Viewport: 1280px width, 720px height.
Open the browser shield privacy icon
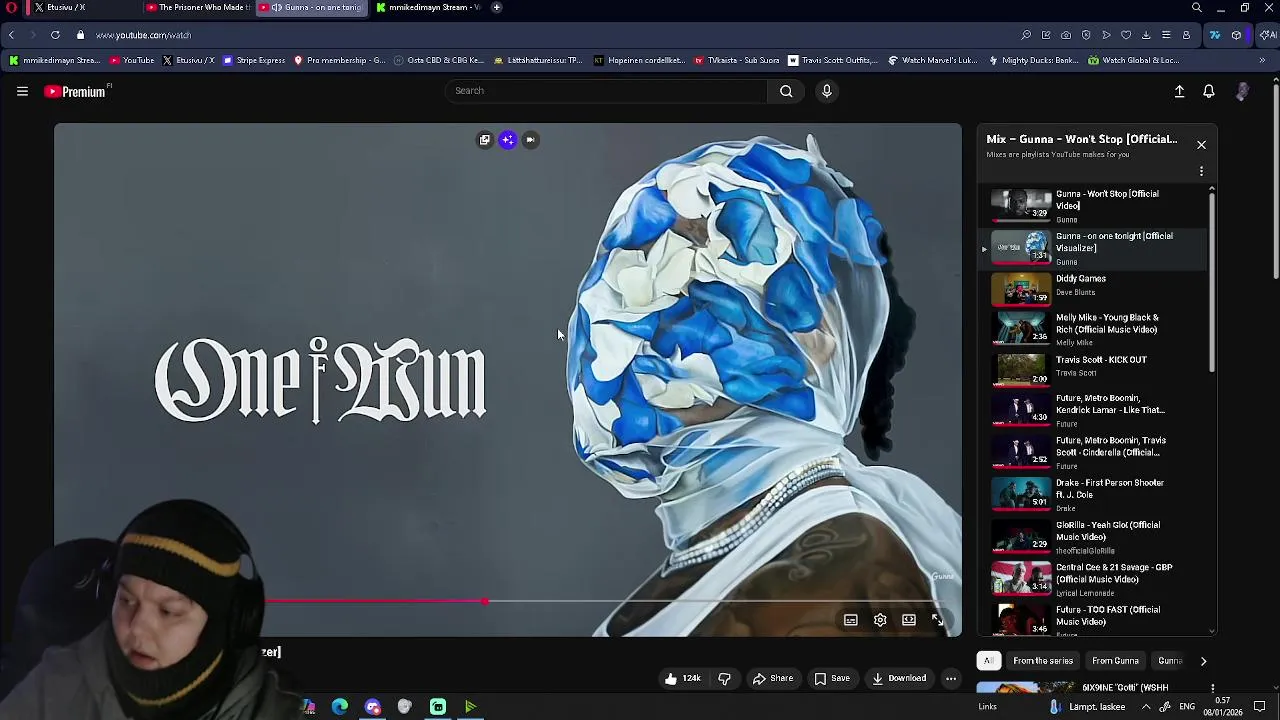(x=1086, y=35)
